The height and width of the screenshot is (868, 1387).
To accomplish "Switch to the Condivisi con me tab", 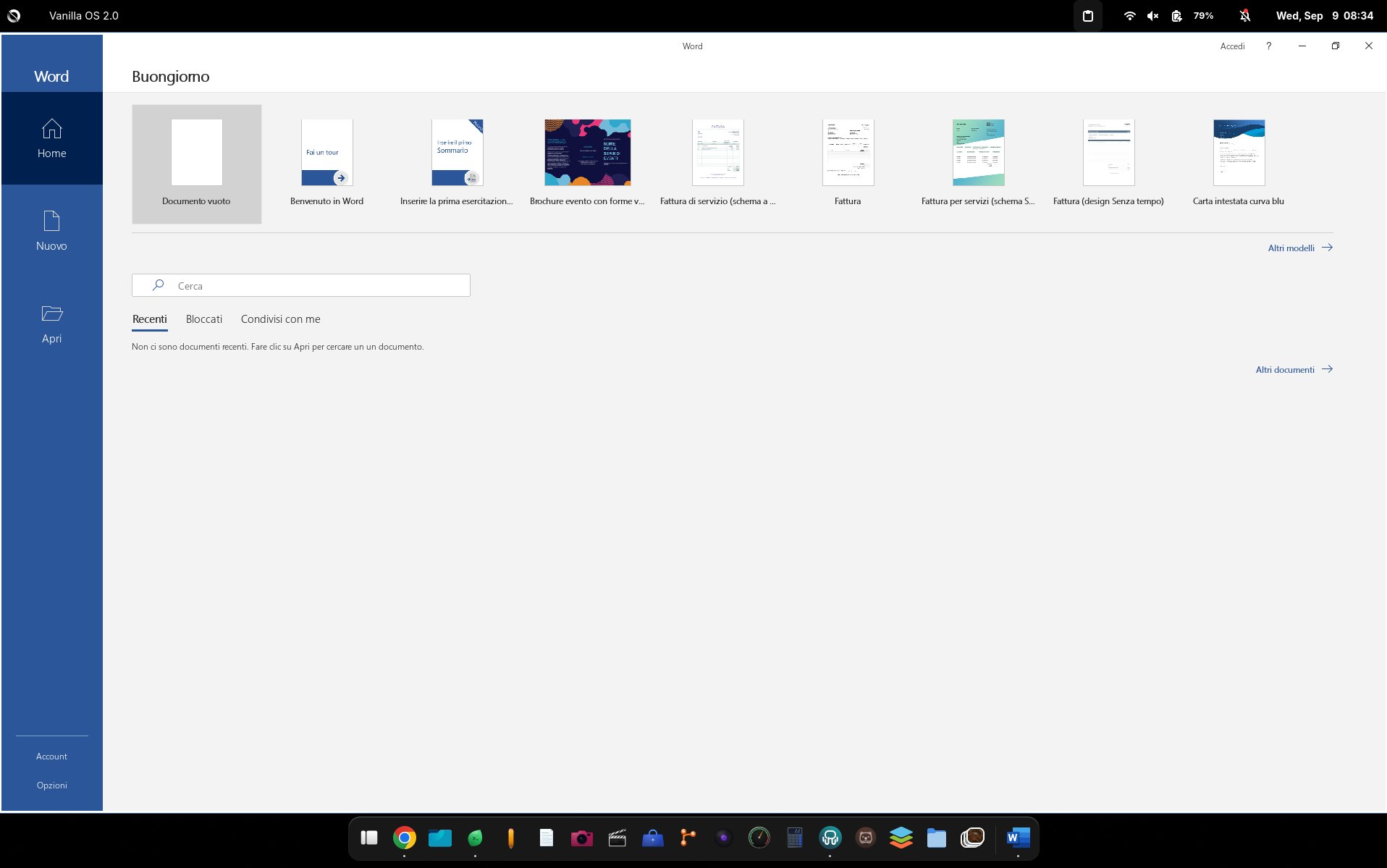I will tap(280, 319).
